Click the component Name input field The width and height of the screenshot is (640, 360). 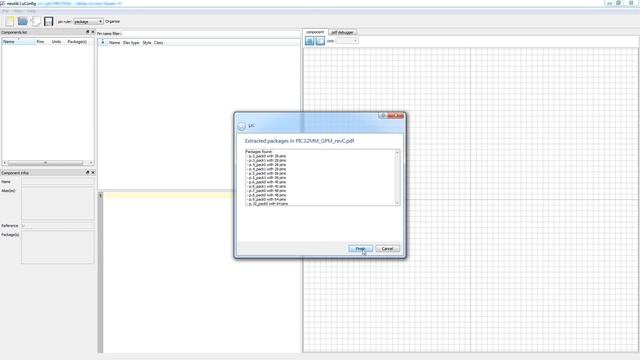click(x=58, y=182)
